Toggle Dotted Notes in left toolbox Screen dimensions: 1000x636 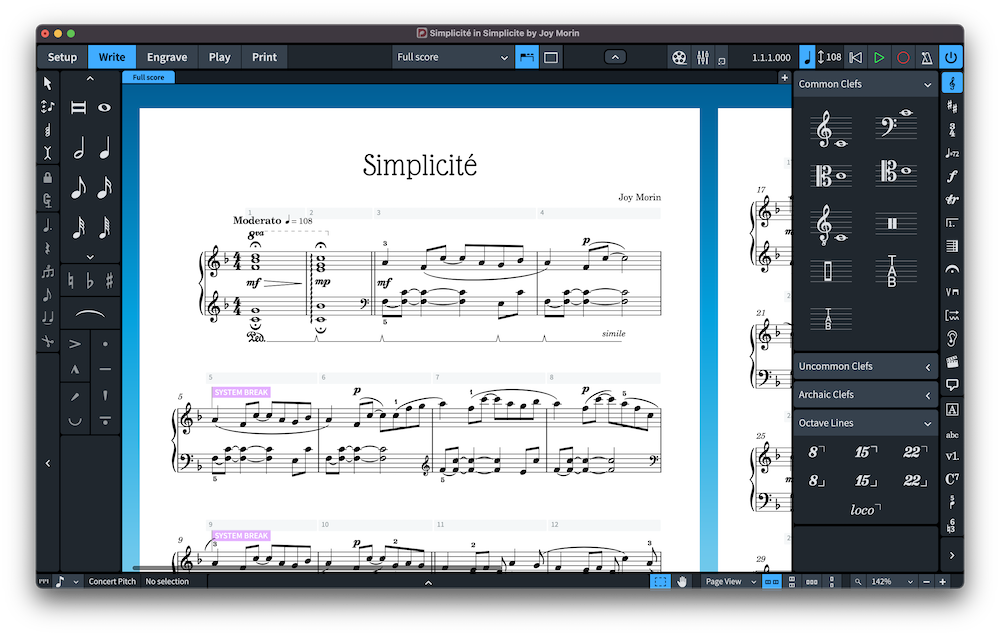[x=48, y=225]
